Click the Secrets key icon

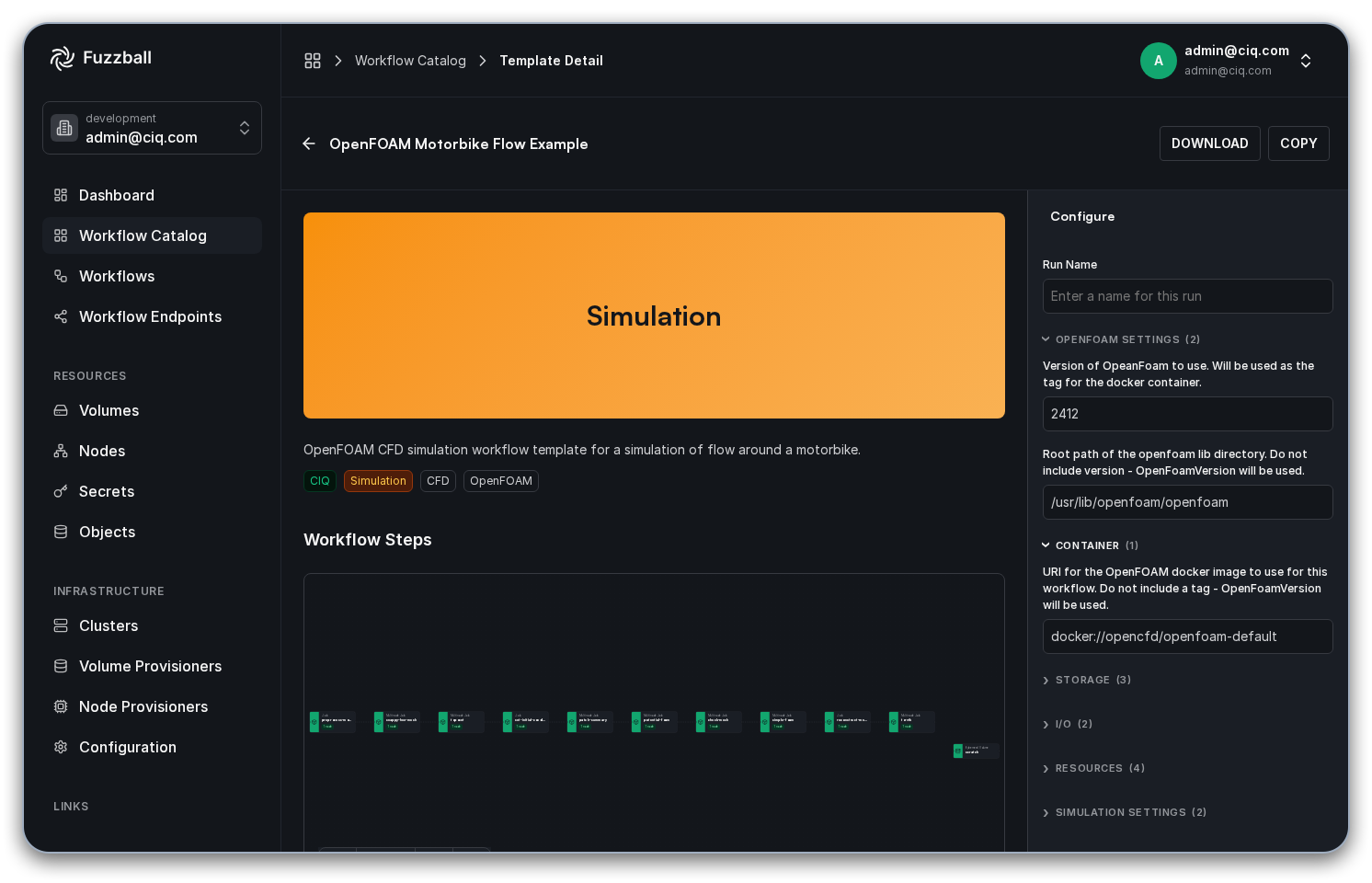61,491
